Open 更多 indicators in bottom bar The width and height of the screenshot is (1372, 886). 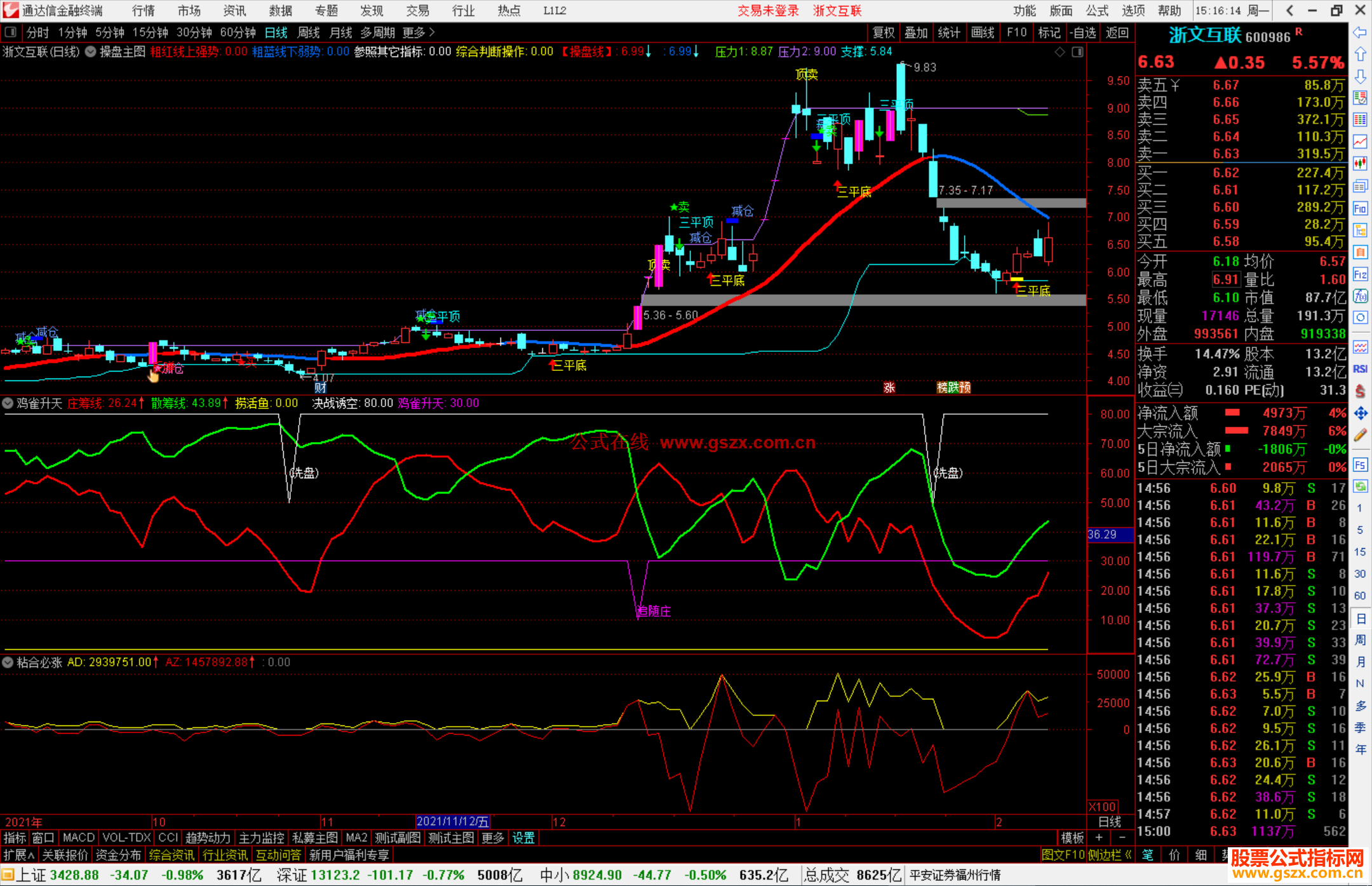click(492, 838)
